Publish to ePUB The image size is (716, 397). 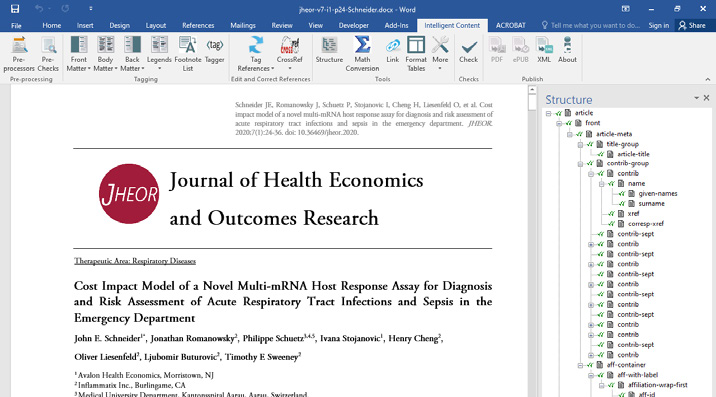pyautogui.click(x=521, y=50)
